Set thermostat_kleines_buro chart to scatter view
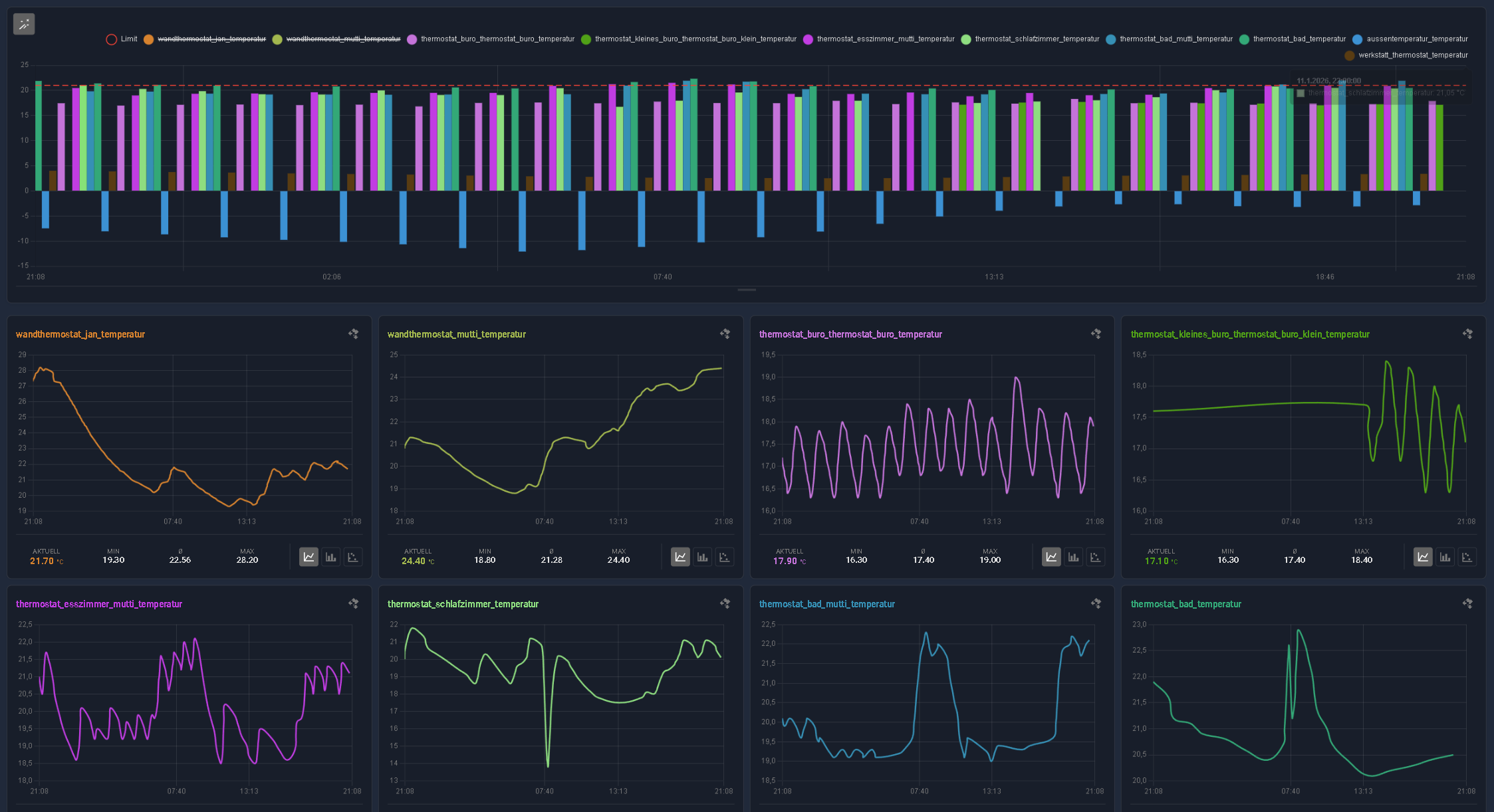This screenshot has height=812, width=1494. tap(1467, 557)
